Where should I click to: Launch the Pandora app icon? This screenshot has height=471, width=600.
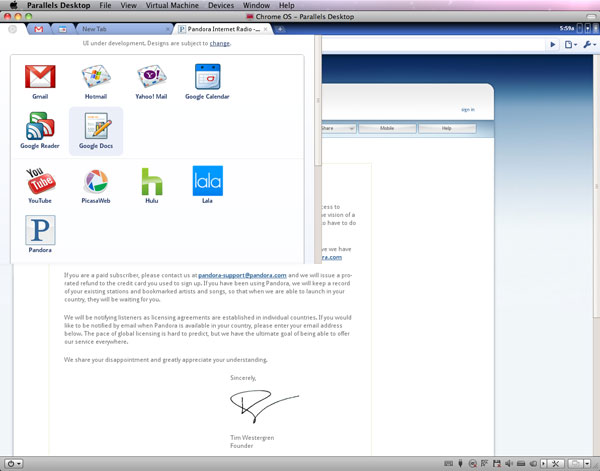(40, 230)
